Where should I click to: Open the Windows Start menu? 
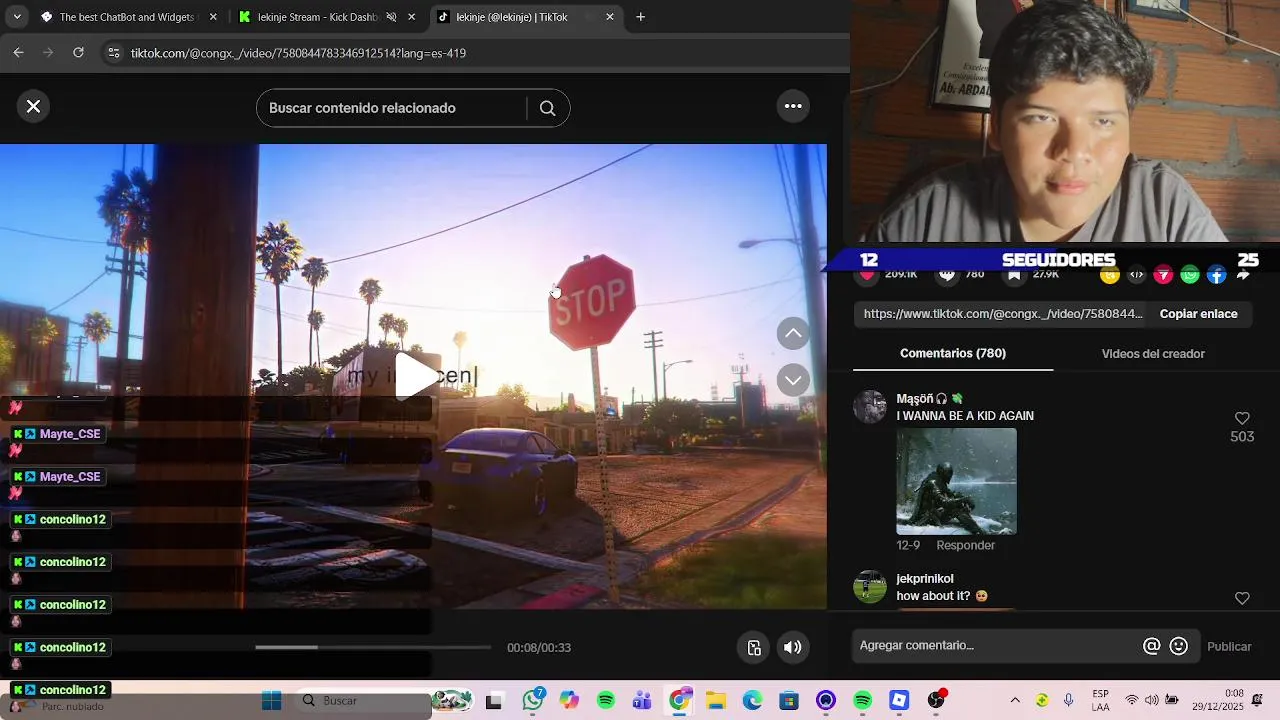[272, 701]
